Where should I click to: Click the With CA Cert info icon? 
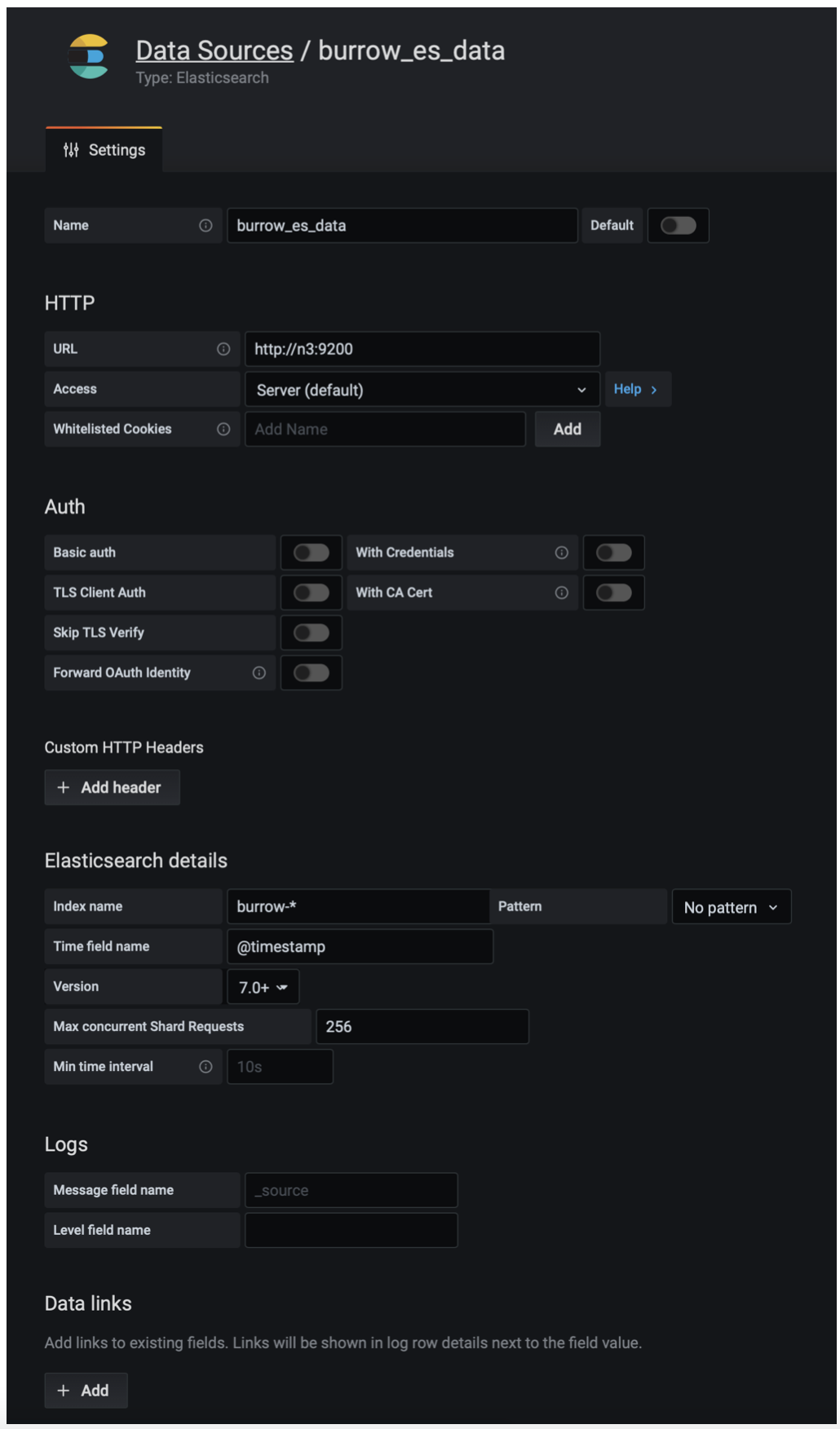tap(562, 593)
